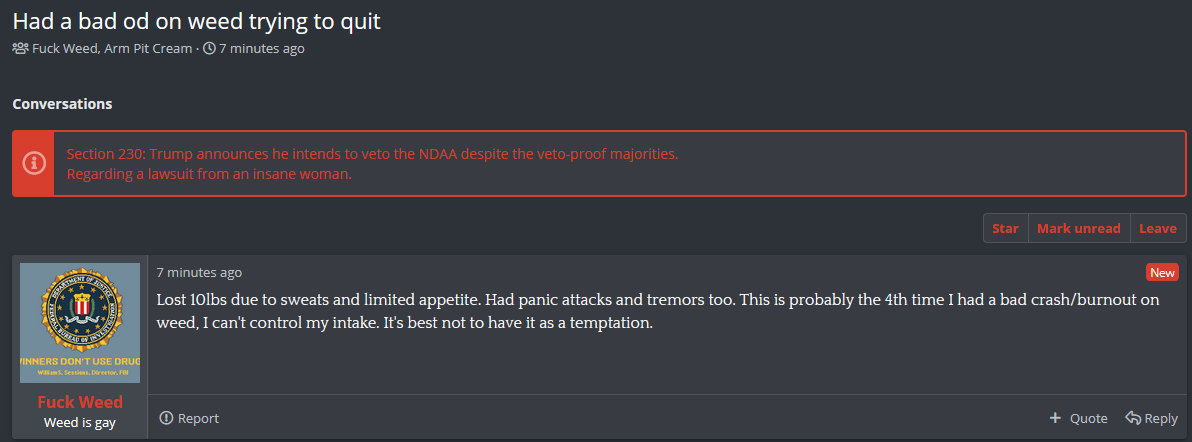
Task: Star this conversation
Action: [x=1005, y=228]
